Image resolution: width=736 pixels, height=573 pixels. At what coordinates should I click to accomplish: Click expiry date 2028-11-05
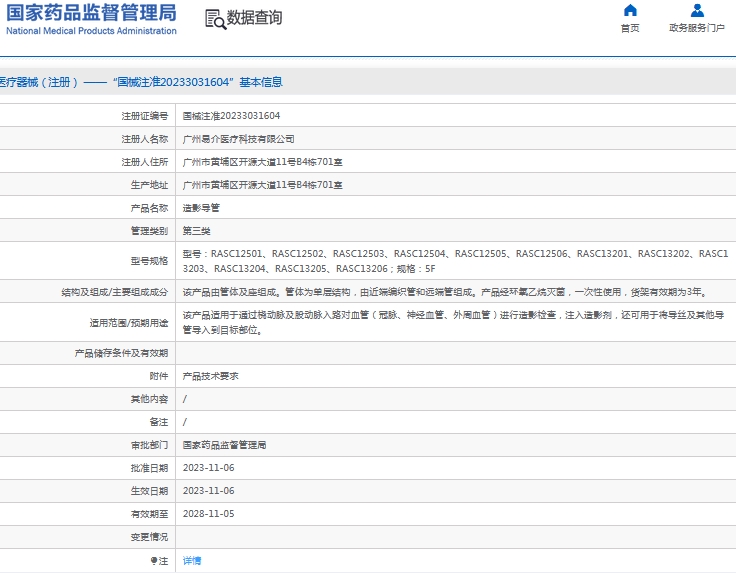[x=208, y=514]
